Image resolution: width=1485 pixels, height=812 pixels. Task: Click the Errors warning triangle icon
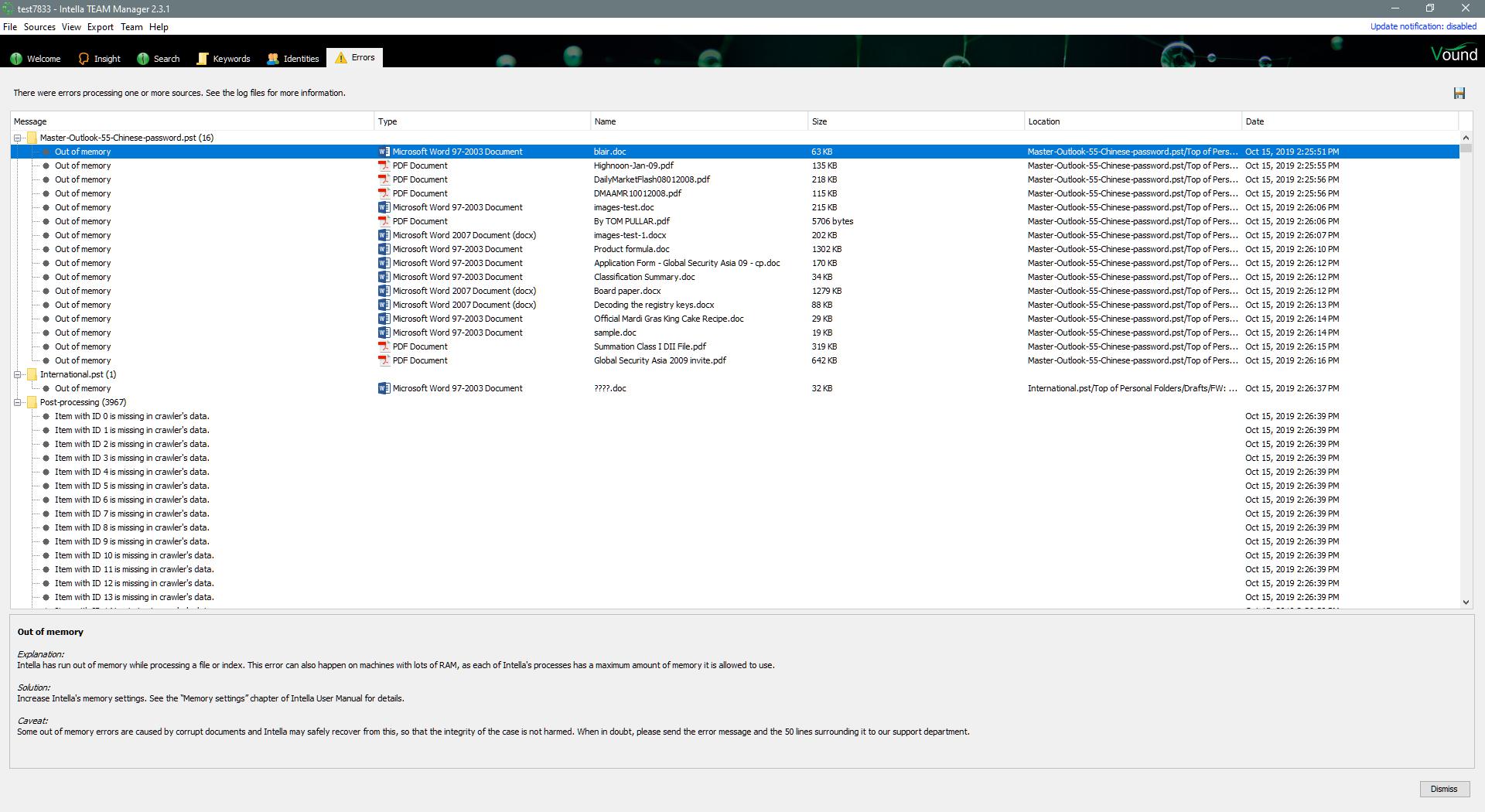click(340, 57)
